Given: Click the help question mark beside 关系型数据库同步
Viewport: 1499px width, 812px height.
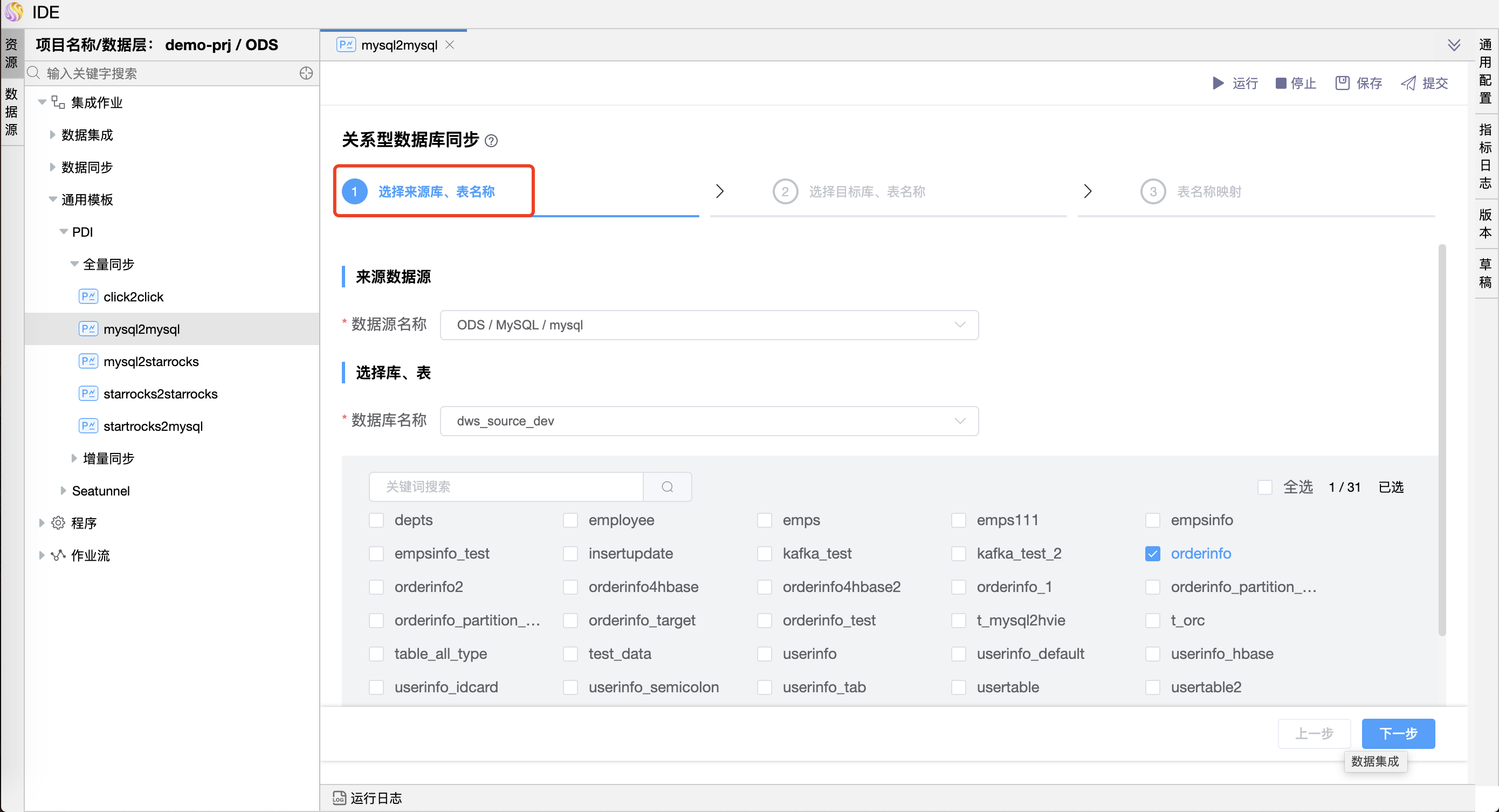Looking at the screenshot, I should [x=491, y=141].
